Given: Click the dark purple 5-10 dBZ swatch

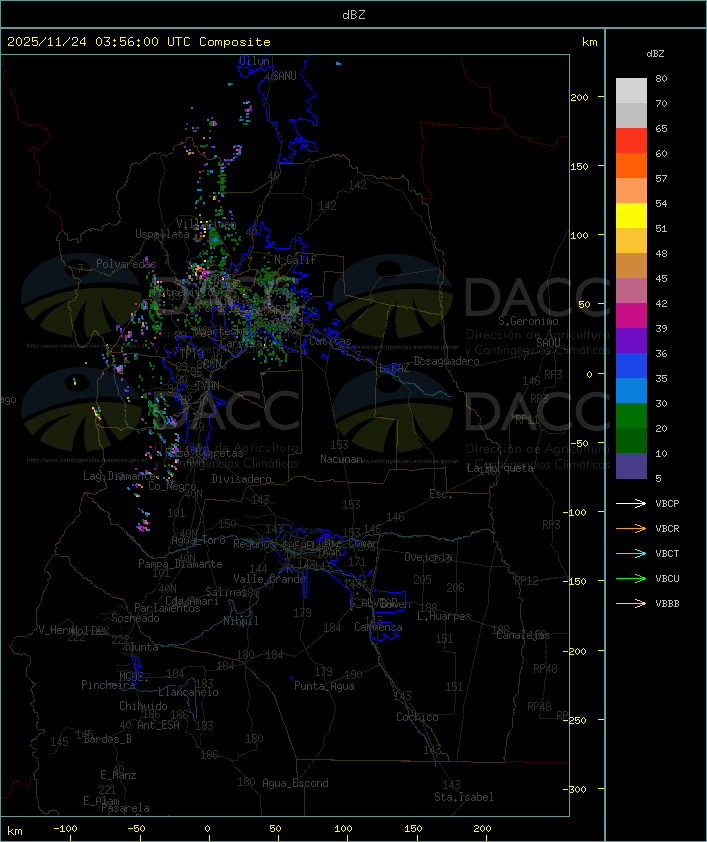Looking at the screenshot, I should 631,466.
